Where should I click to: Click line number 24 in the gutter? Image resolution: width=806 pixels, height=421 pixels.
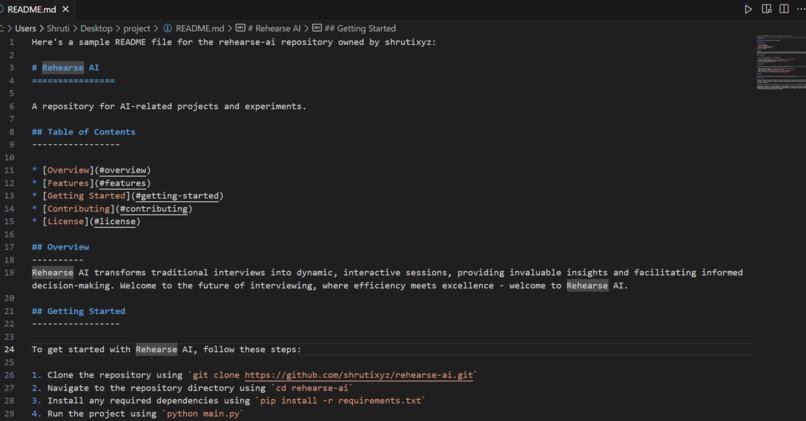pyautogui.click(x=9, y=350)
